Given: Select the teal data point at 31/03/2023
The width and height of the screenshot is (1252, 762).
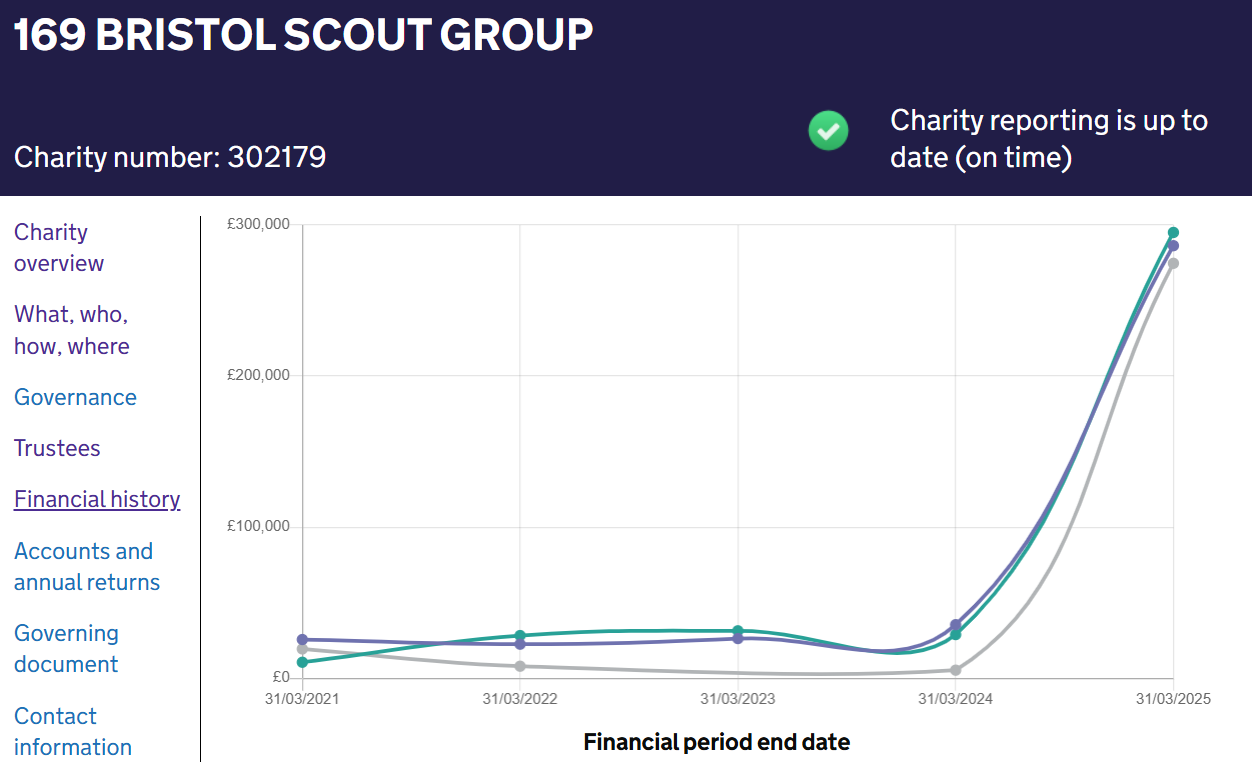Looking at the screenshot, I should pos(737,631).
